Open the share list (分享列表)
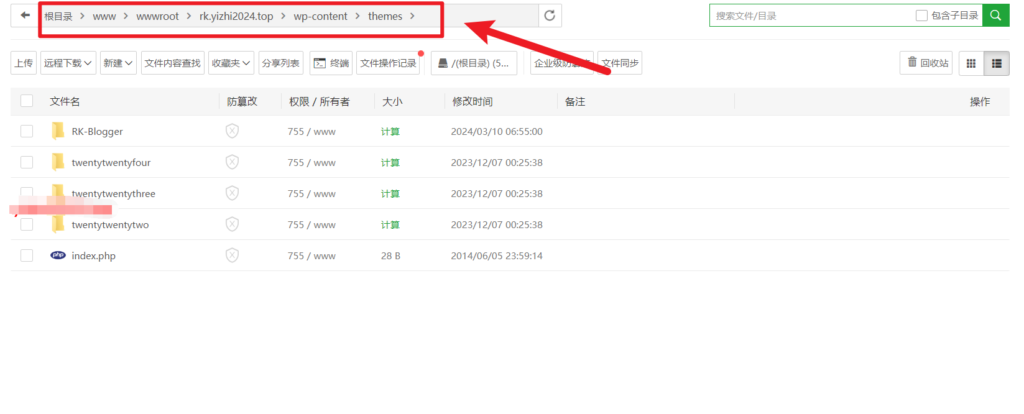Image resolution: width=1024 pixels, height=414 pixels. tap(281, 63)
